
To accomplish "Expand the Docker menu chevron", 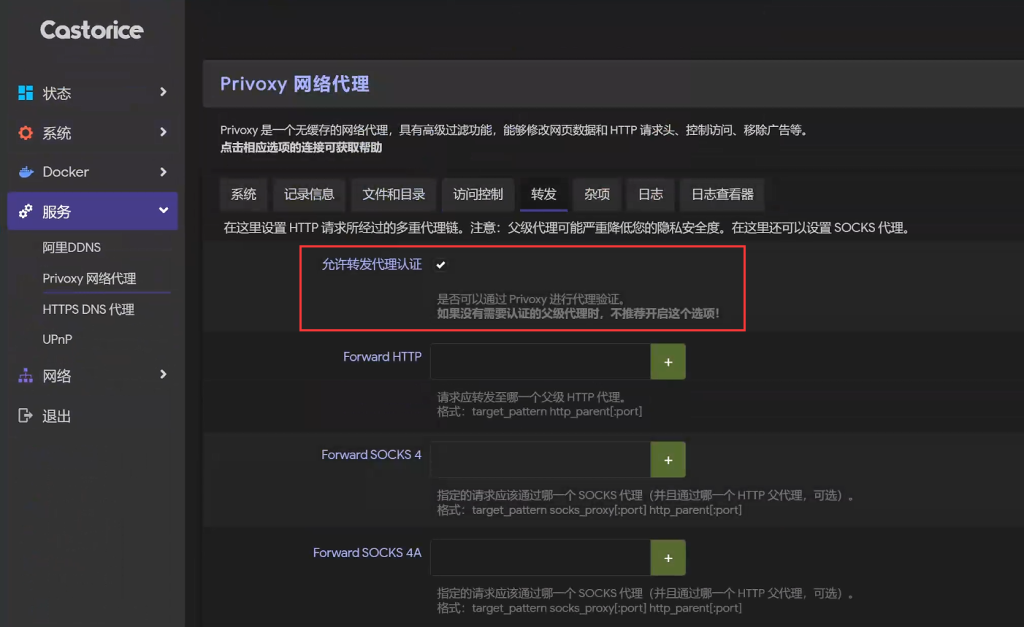I will [x=163, y=172].
